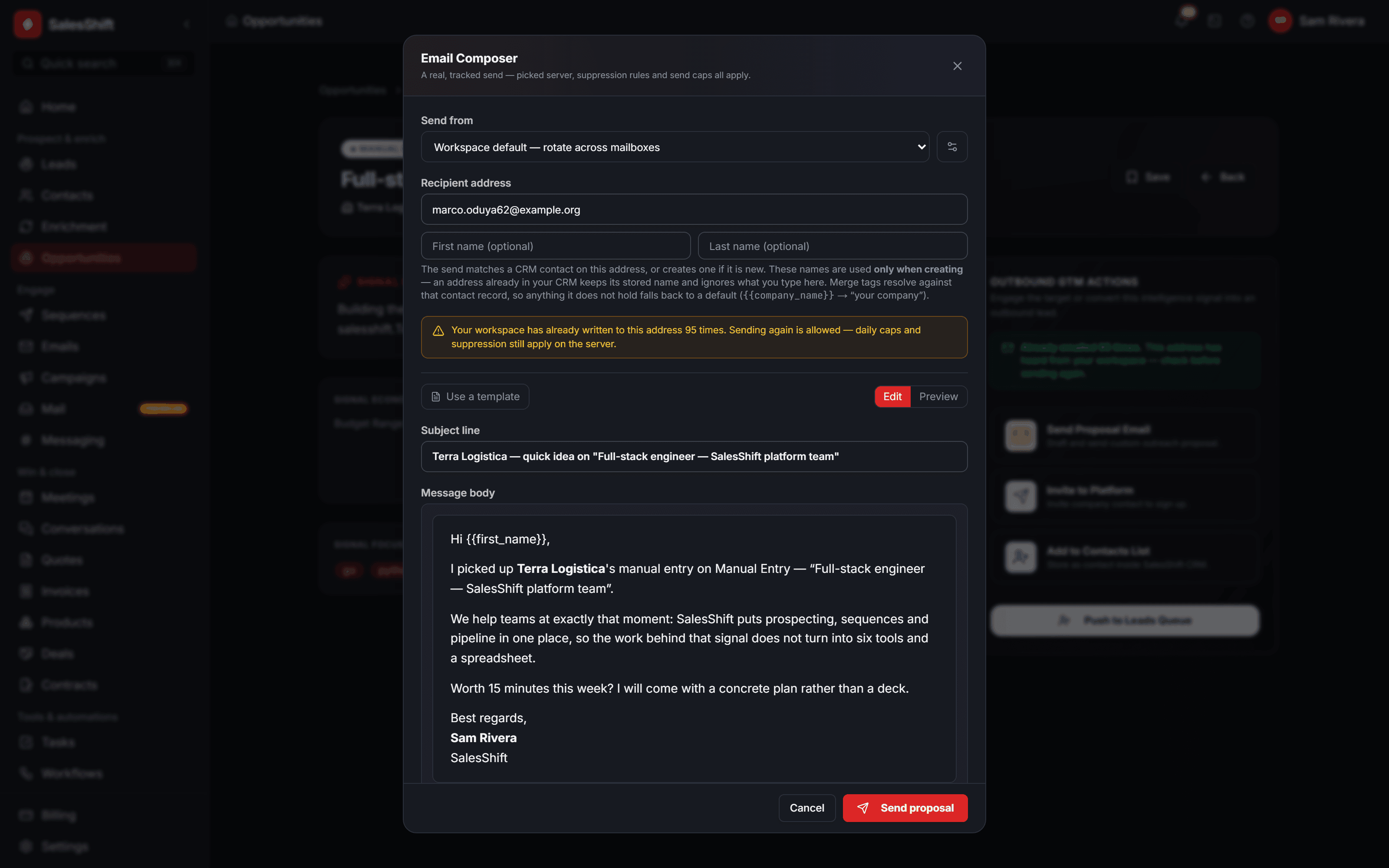Viewport: 1389px width, 868px height.
Task: Open Products in the background sidebar
Action: pyautogui.click(x=103, y=622)
